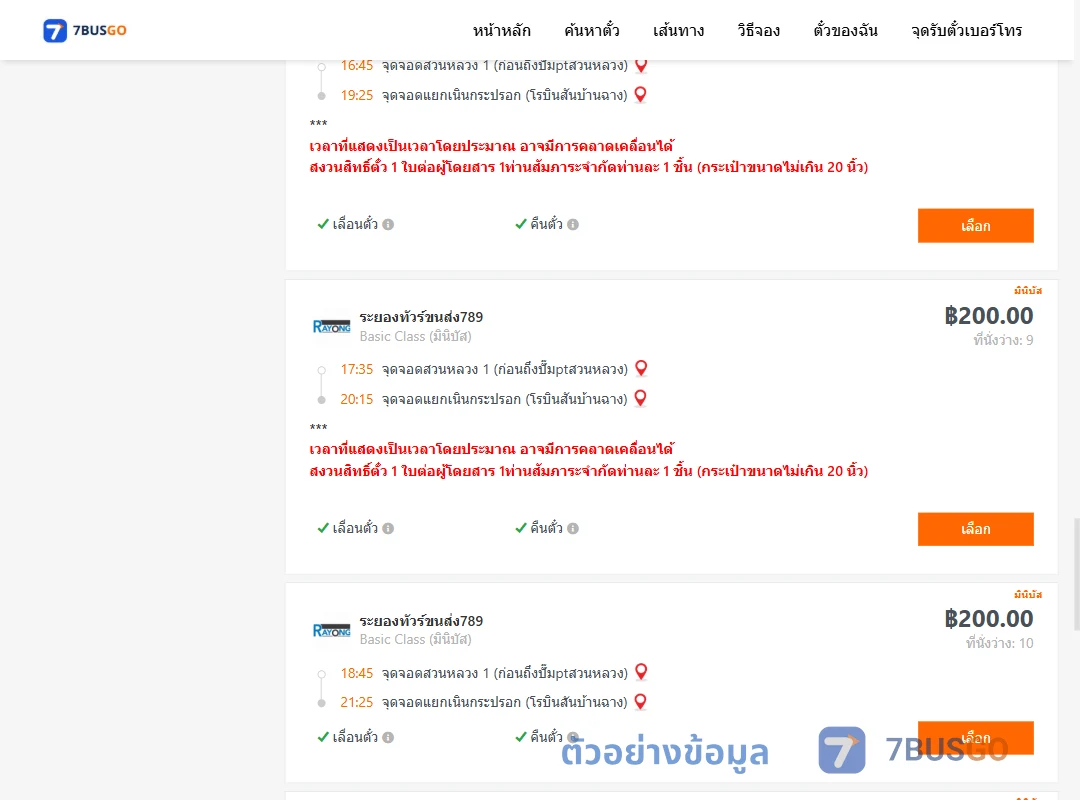Viewport: 1080px width, 800px height.
Task: Select the 17:35 trip with เลือก button
Action: click(x=975, y=529)
